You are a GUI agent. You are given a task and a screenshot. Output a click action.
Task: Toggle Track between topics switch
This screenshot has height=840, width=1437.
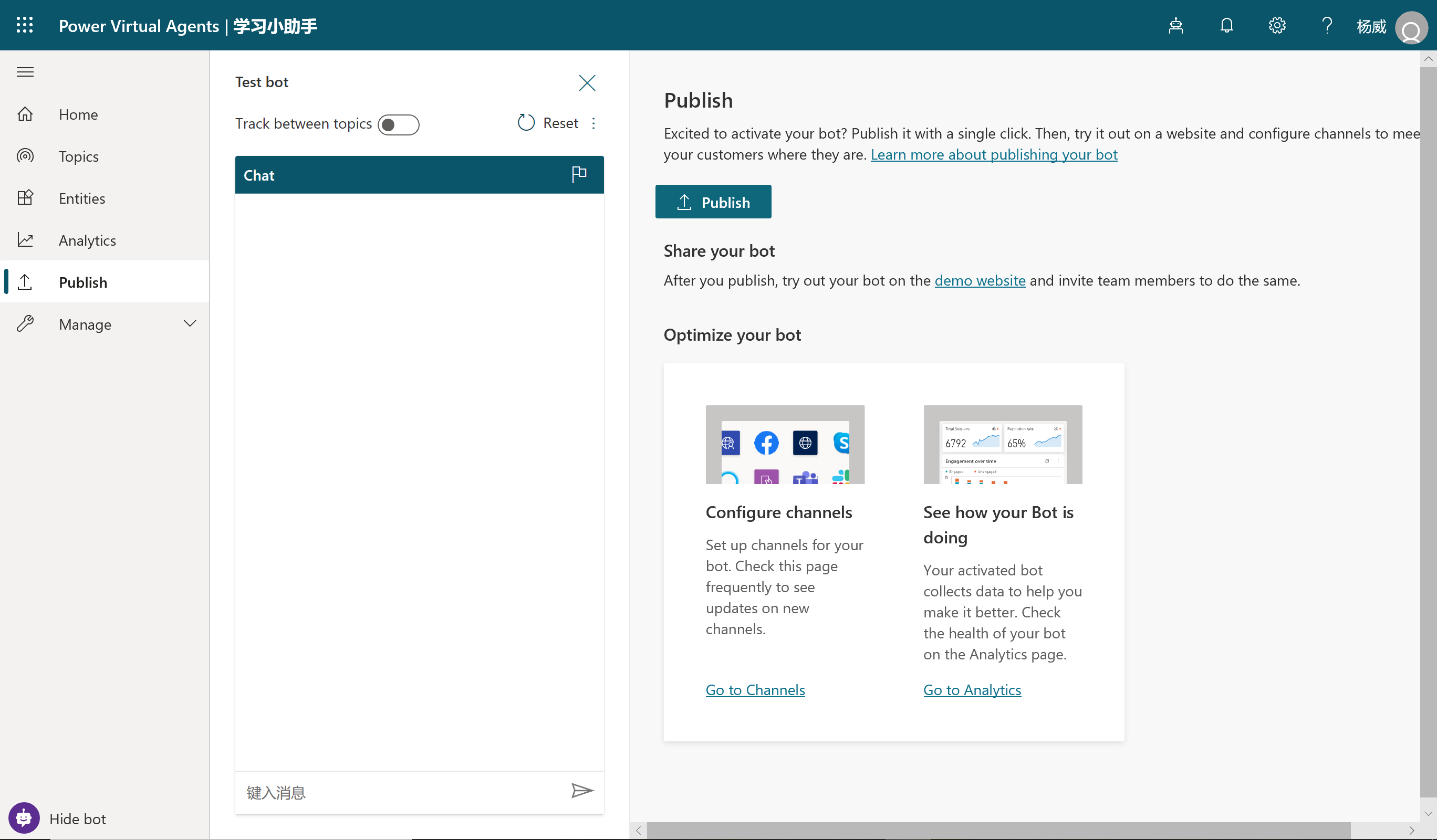coord(398,124)
